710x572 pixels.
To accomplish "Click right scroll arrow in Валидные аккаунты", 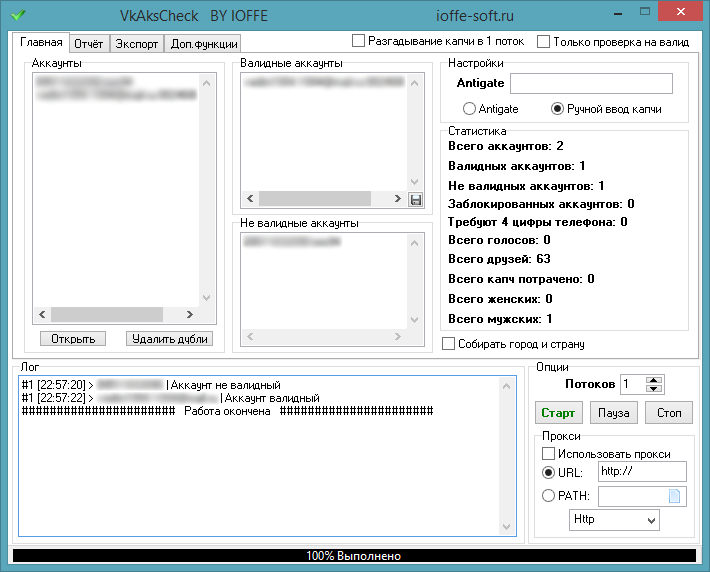I will point(398,198).
